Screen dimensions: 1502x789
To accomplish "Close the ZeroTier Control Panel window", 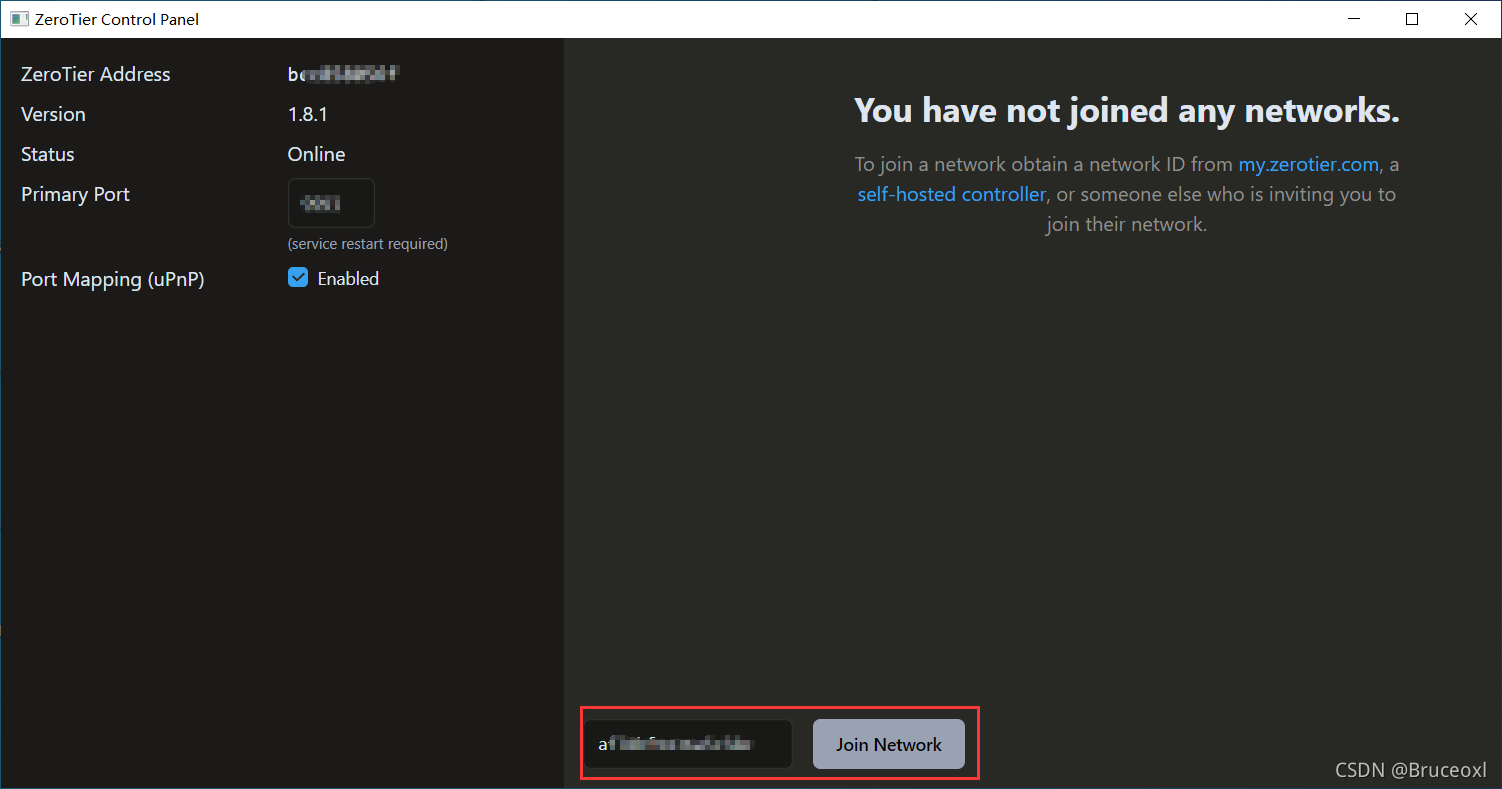I will coord(1471,19).
